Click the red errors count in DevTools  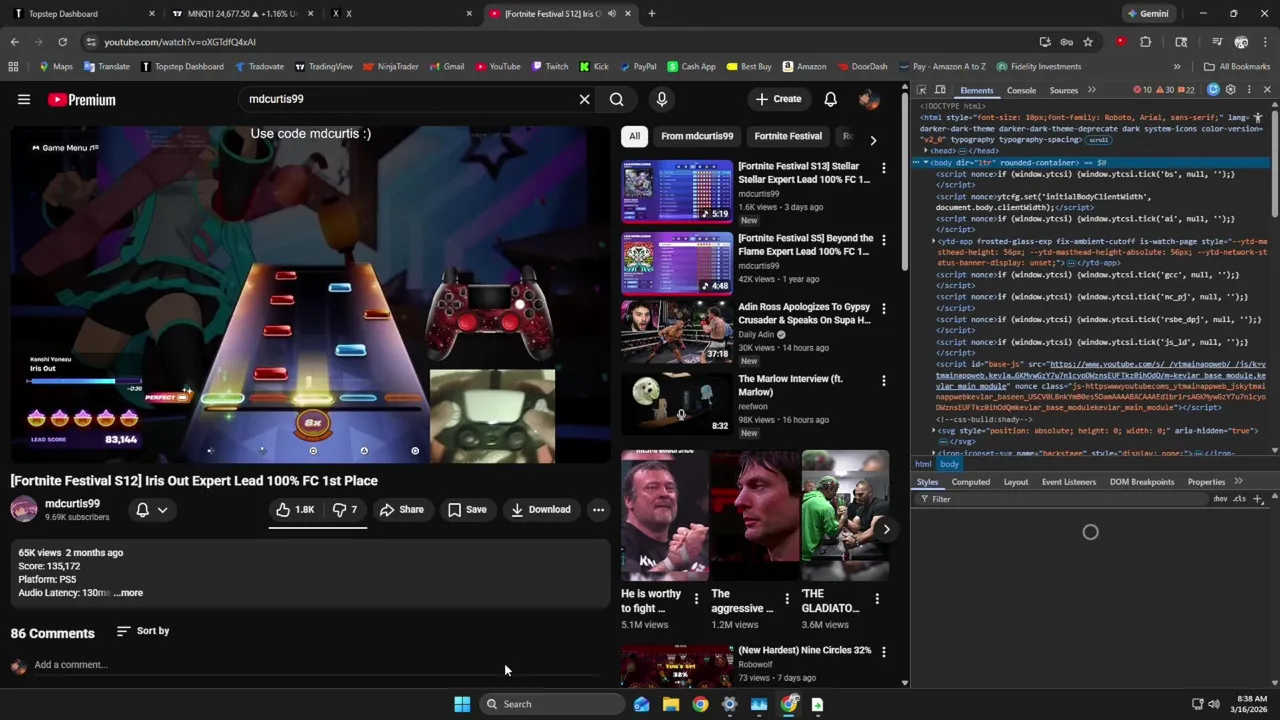tap(1143, 90)
